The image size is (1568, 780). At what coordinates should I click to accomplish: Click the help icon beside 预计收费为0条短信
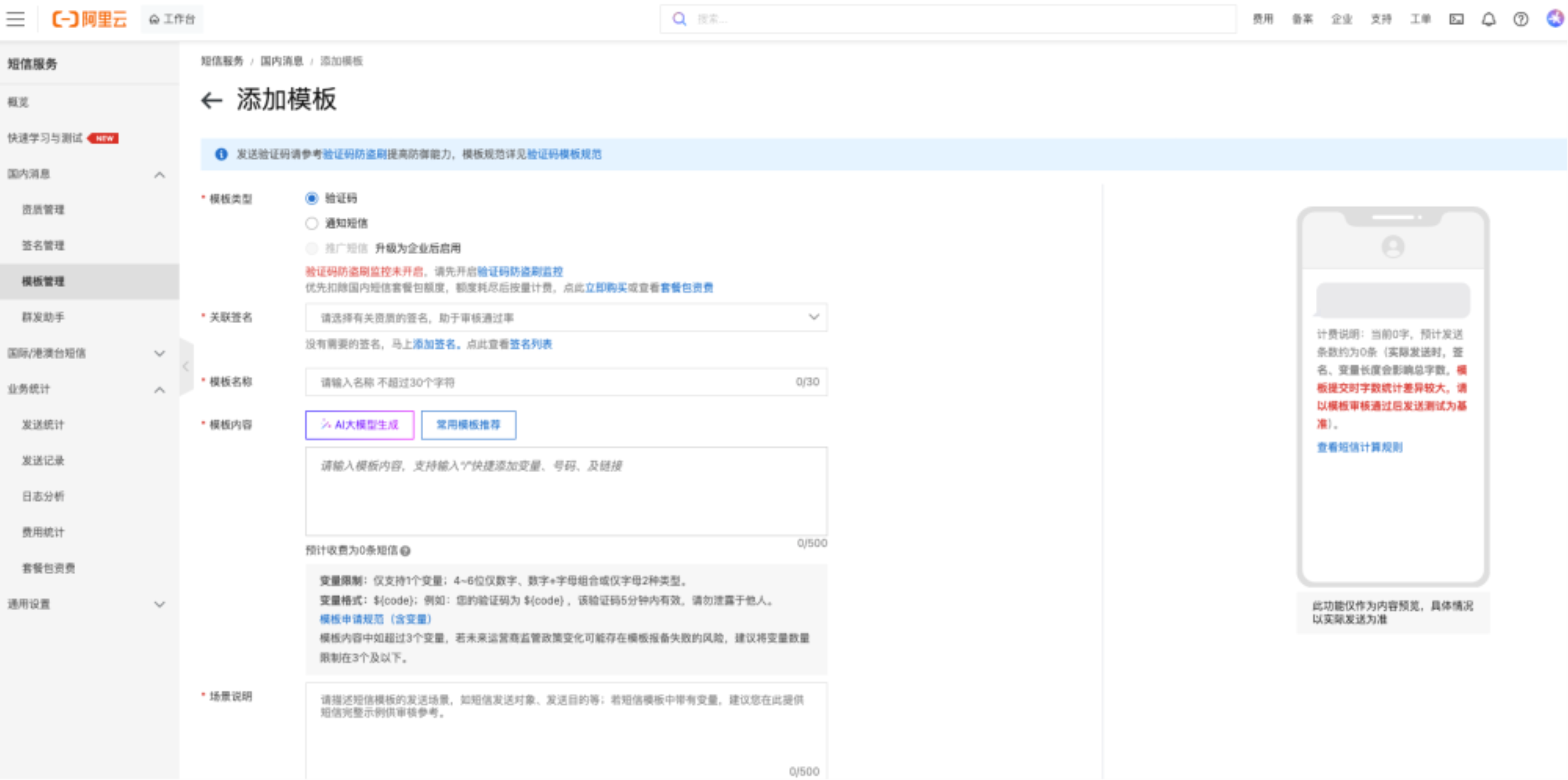(x=405, y=550)
